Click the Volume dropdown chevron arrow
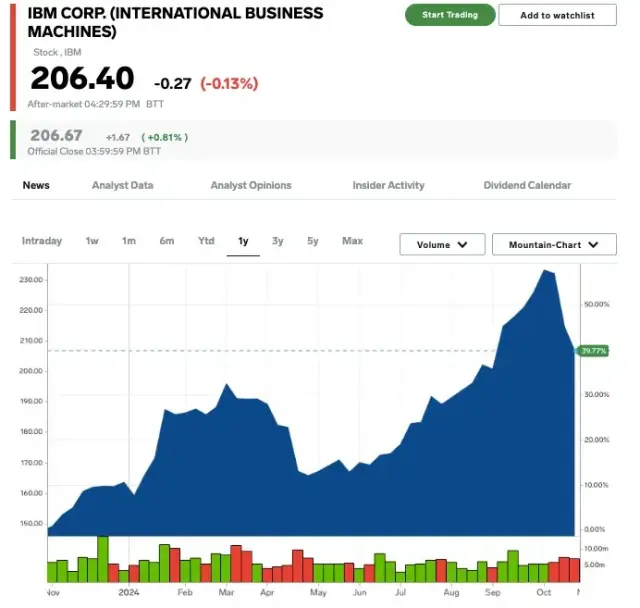Screen dimensions: 640x608 click(x=462, y=245)
